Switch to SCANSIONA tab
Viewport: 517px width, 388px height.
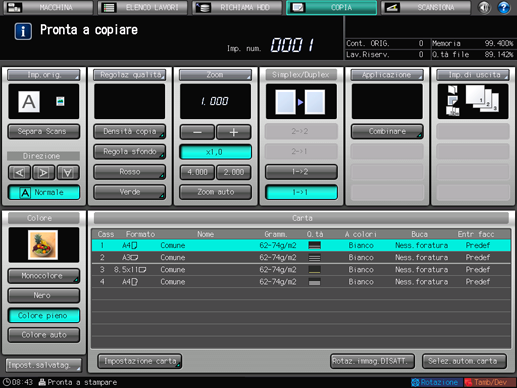426,7
